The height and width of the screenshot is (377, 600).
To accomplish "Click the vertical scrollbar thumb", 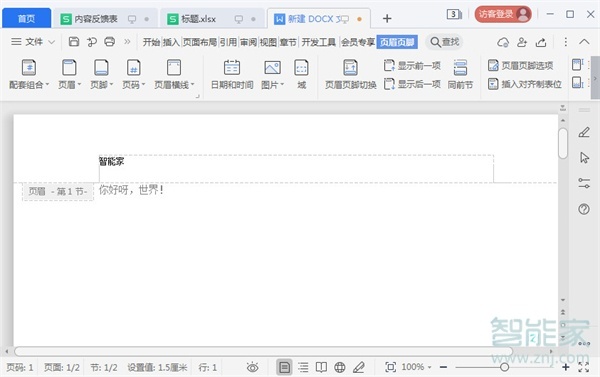I will pyautogui.click(x=562, y=143).
